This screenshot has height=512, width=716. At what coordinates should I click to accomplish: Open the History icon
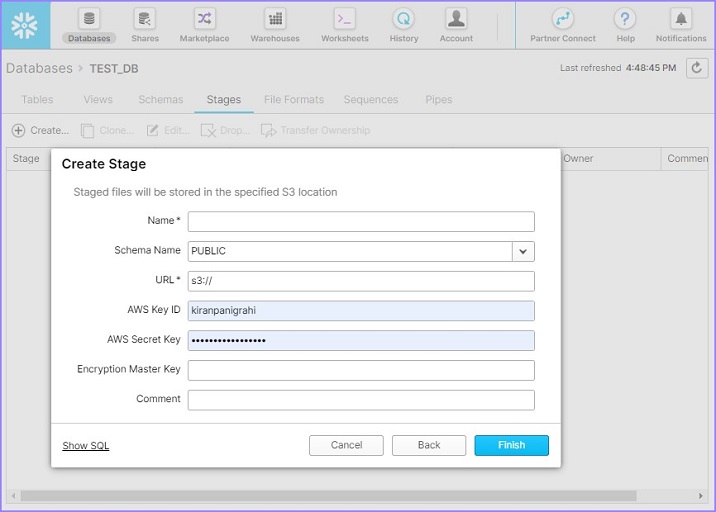click(404, 19)
